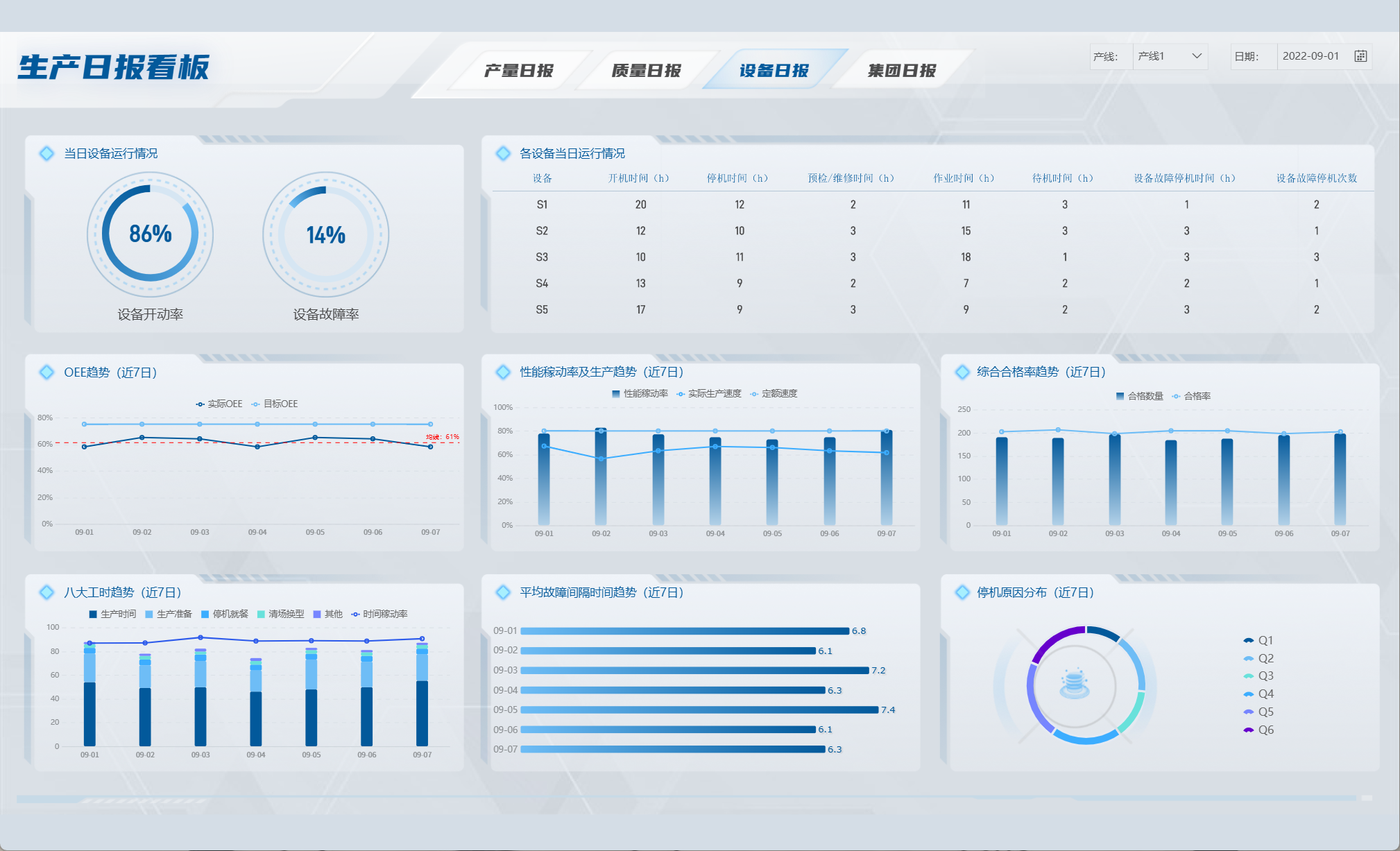Click diamond icon beside 各设备当日运行情况 title

coord(503,153)
